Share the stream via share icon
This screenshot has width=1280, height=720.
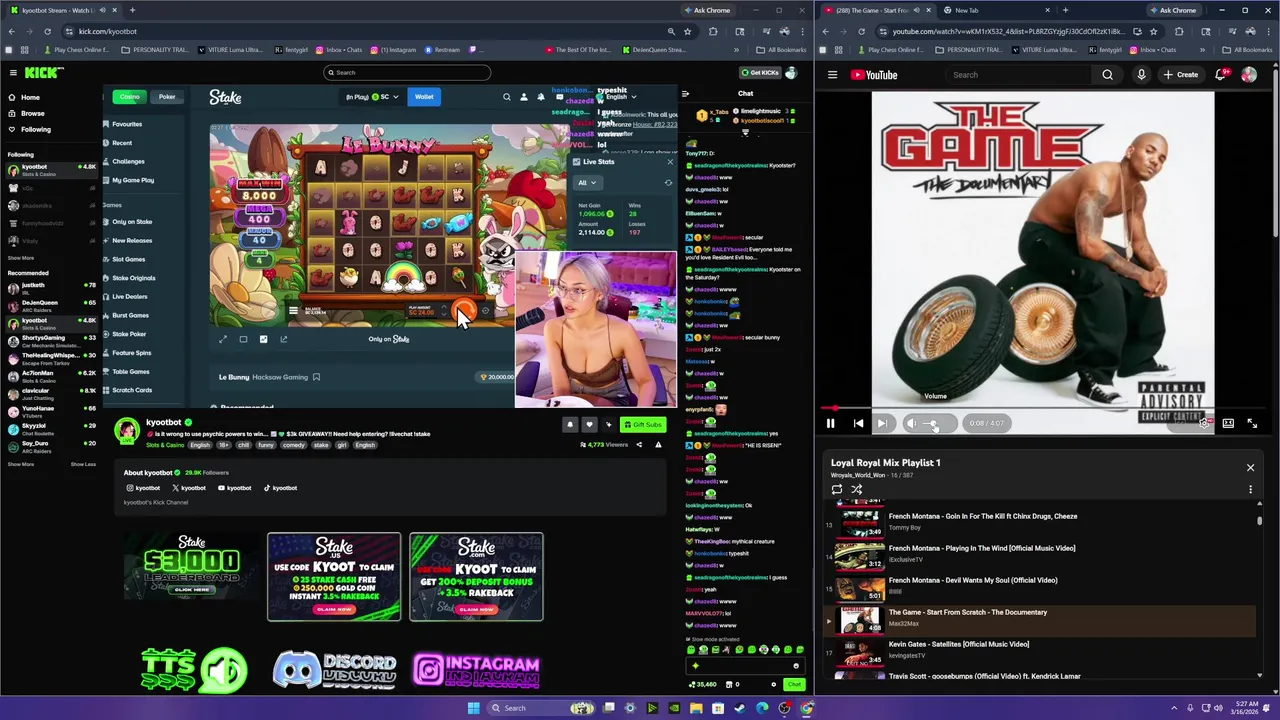click(639, 444)
